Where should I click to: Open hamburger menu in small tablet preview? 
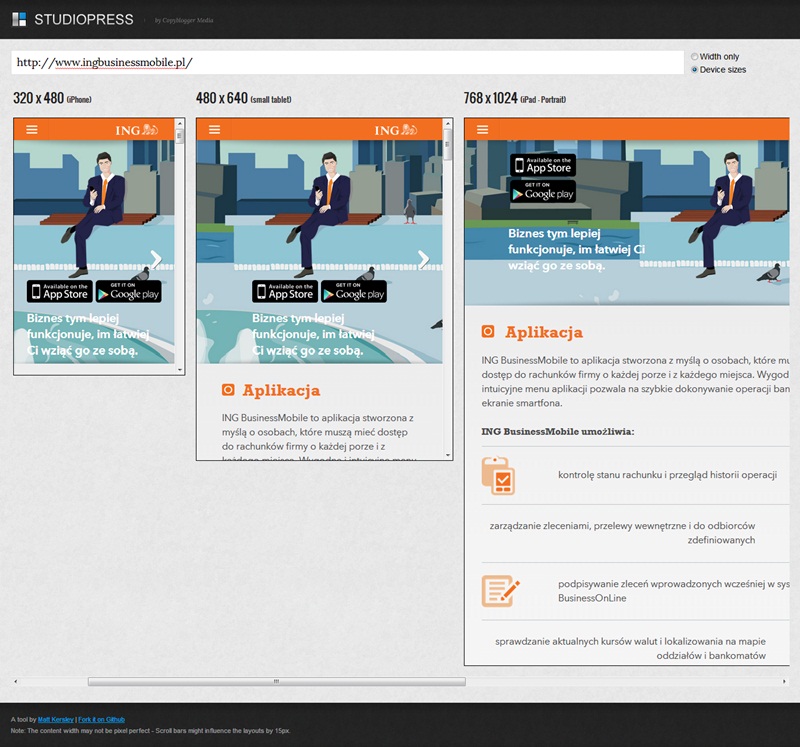[215, 130]
